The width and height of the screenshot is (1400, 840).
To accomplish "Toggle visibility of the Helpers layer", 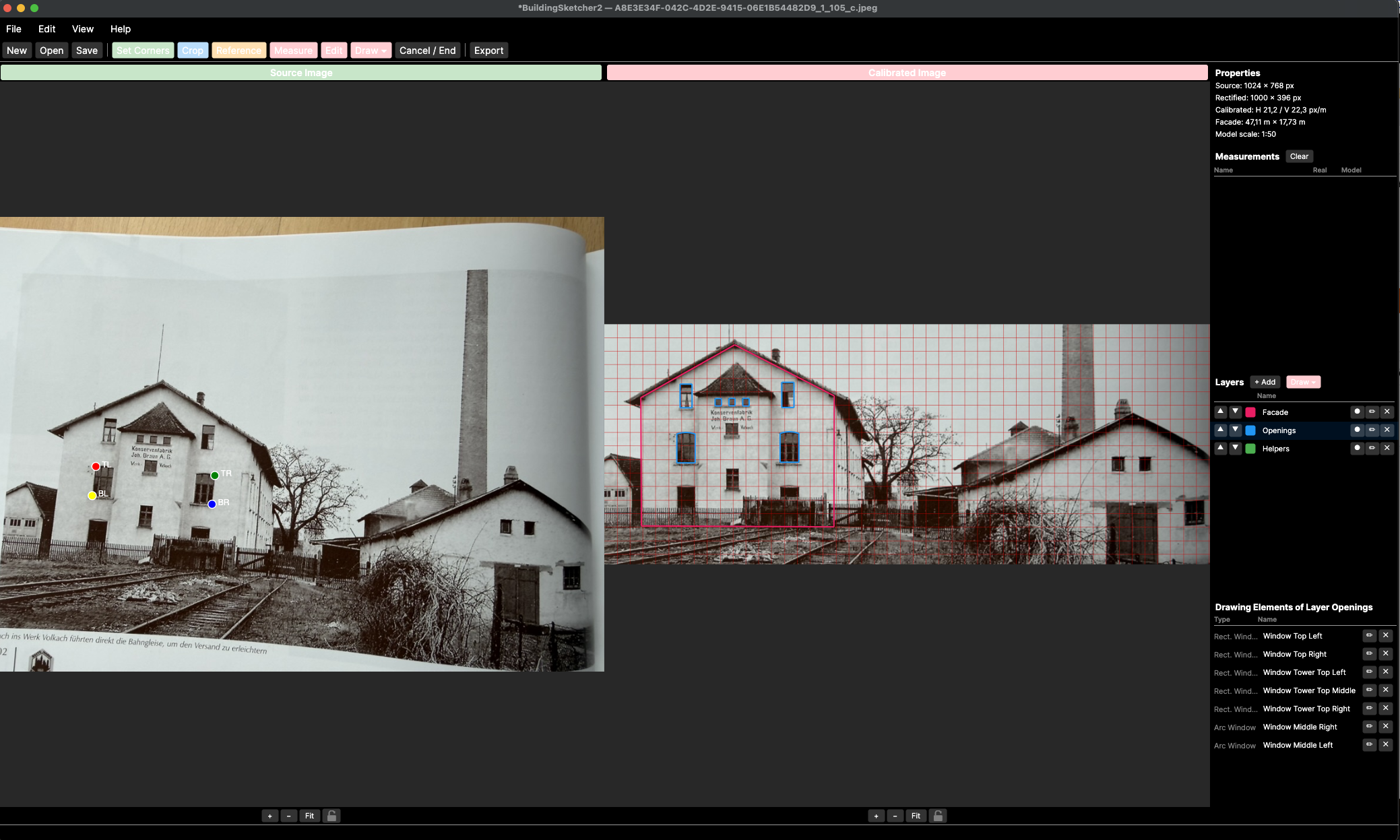I will coord(1357,448).
